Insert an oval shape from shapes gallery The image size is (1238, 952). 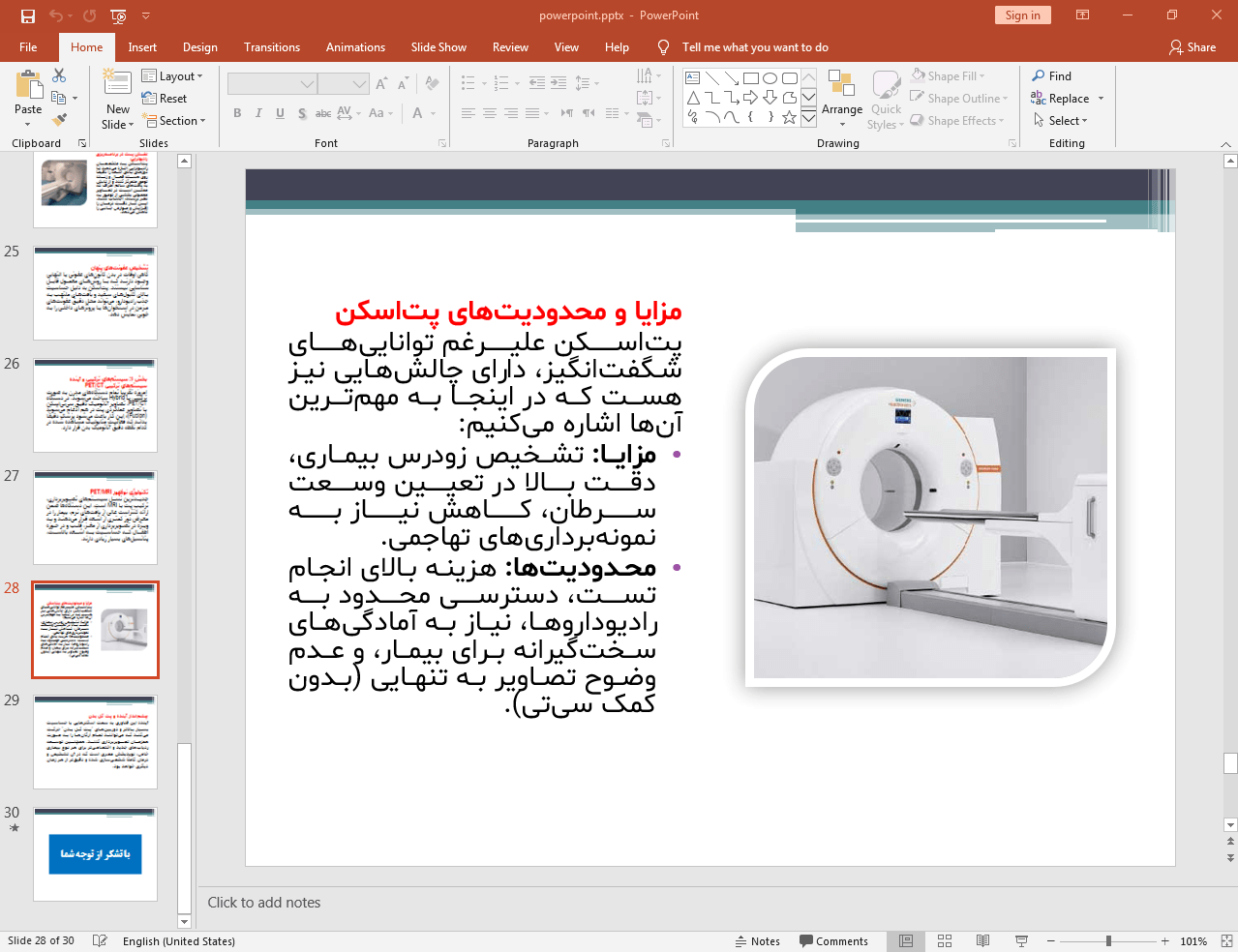tap(770, 78)
